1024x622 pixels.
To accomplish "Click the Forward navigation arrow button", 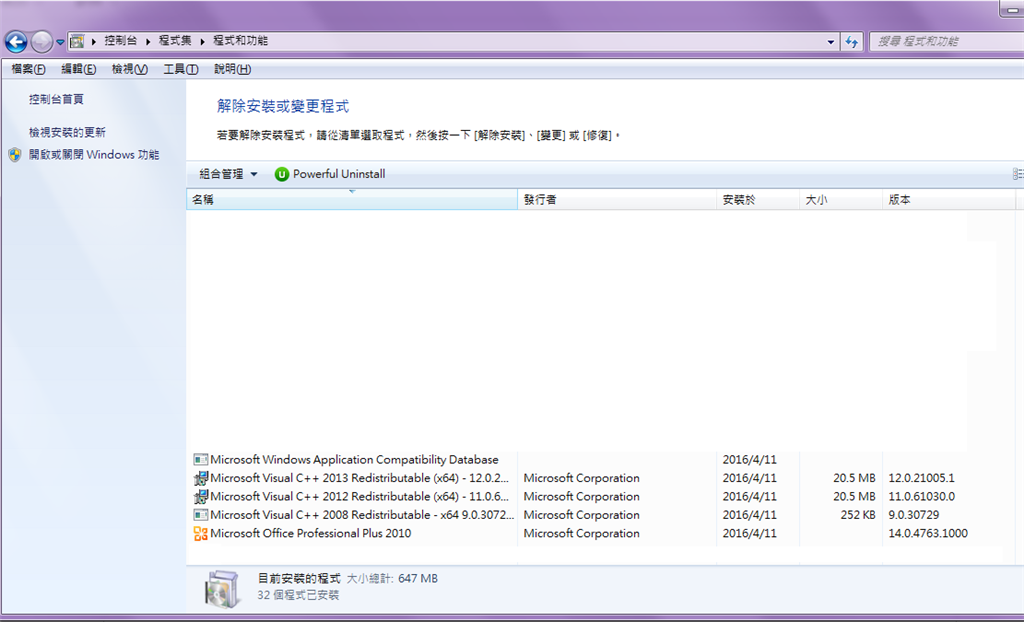I will click(41, 42).
